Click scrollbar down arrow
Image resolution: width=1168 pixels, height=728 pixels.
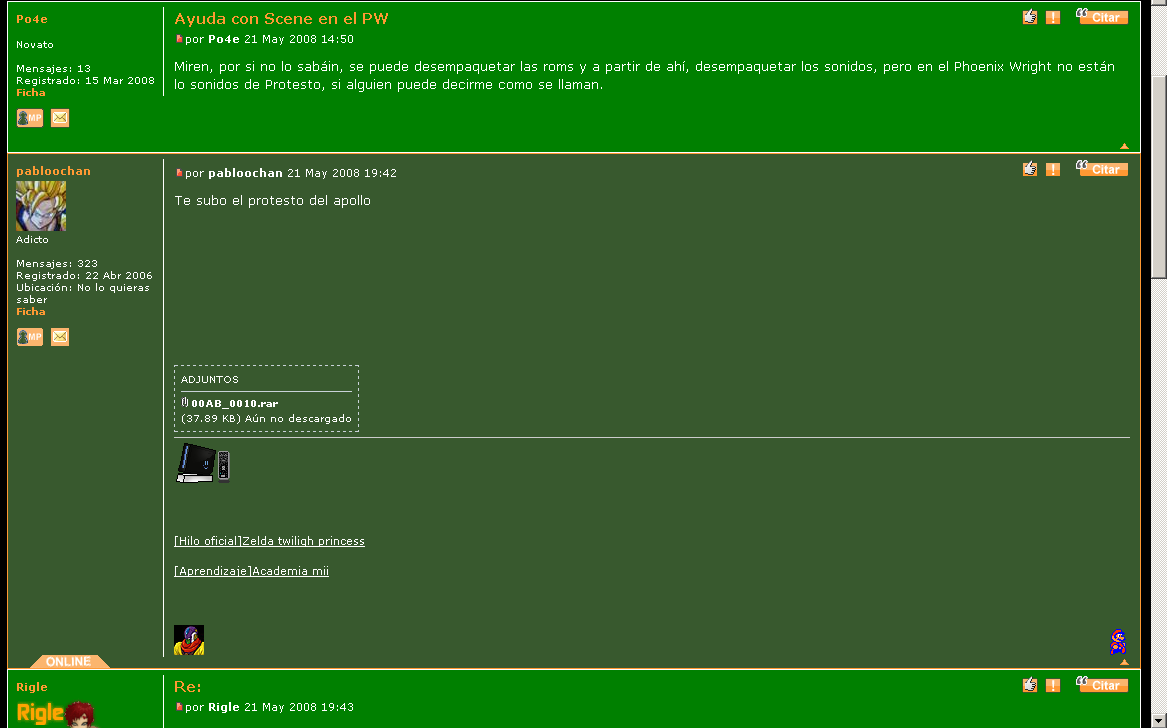tap(1158, 721)
